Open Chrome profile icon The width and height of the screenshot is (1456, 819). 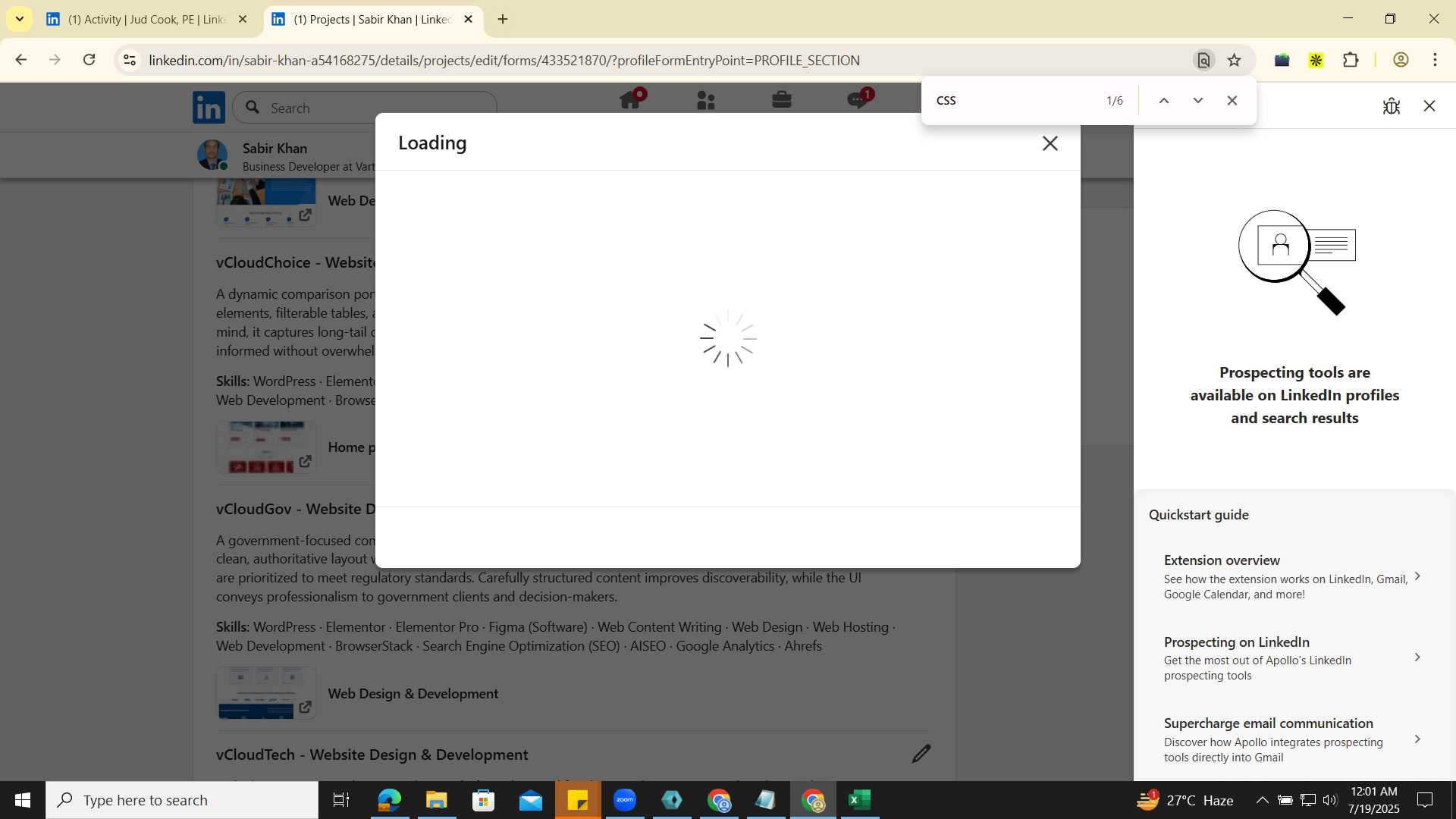pyautogui.click(x=1401, y=60)
